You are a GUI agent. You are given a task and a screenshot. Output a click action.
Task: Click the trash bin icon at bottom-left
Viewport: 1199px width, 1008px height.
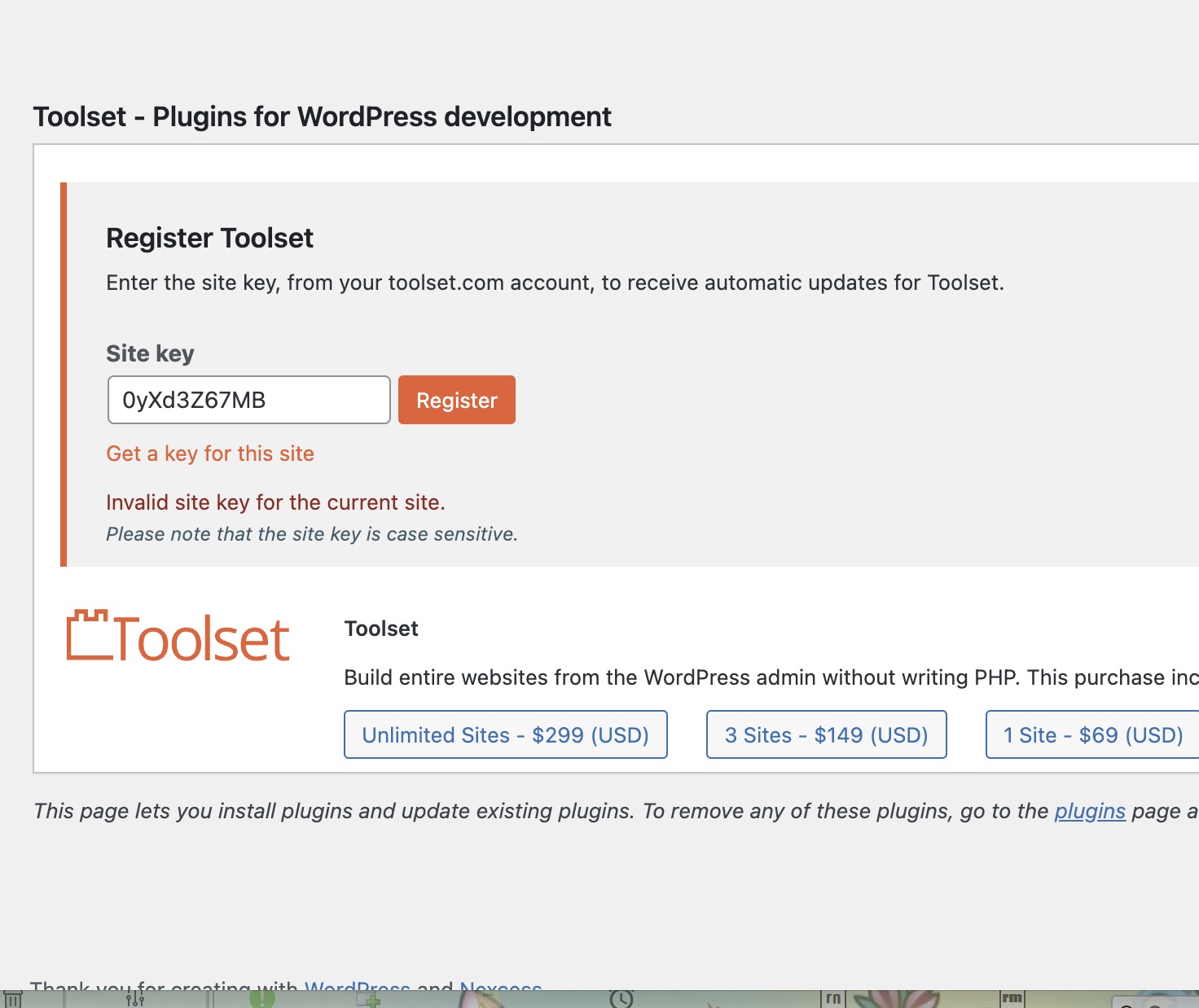click(13, 999)
